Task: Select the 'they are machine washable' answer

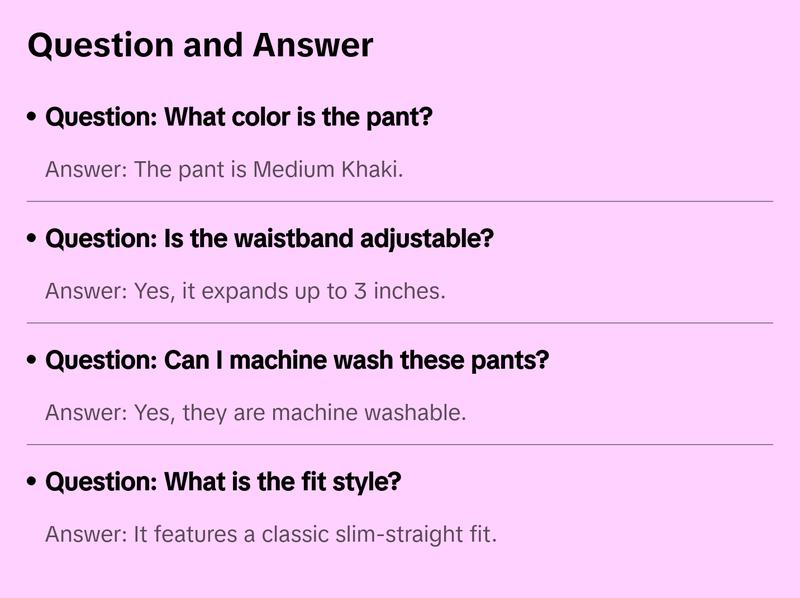Action: [255, 412]
